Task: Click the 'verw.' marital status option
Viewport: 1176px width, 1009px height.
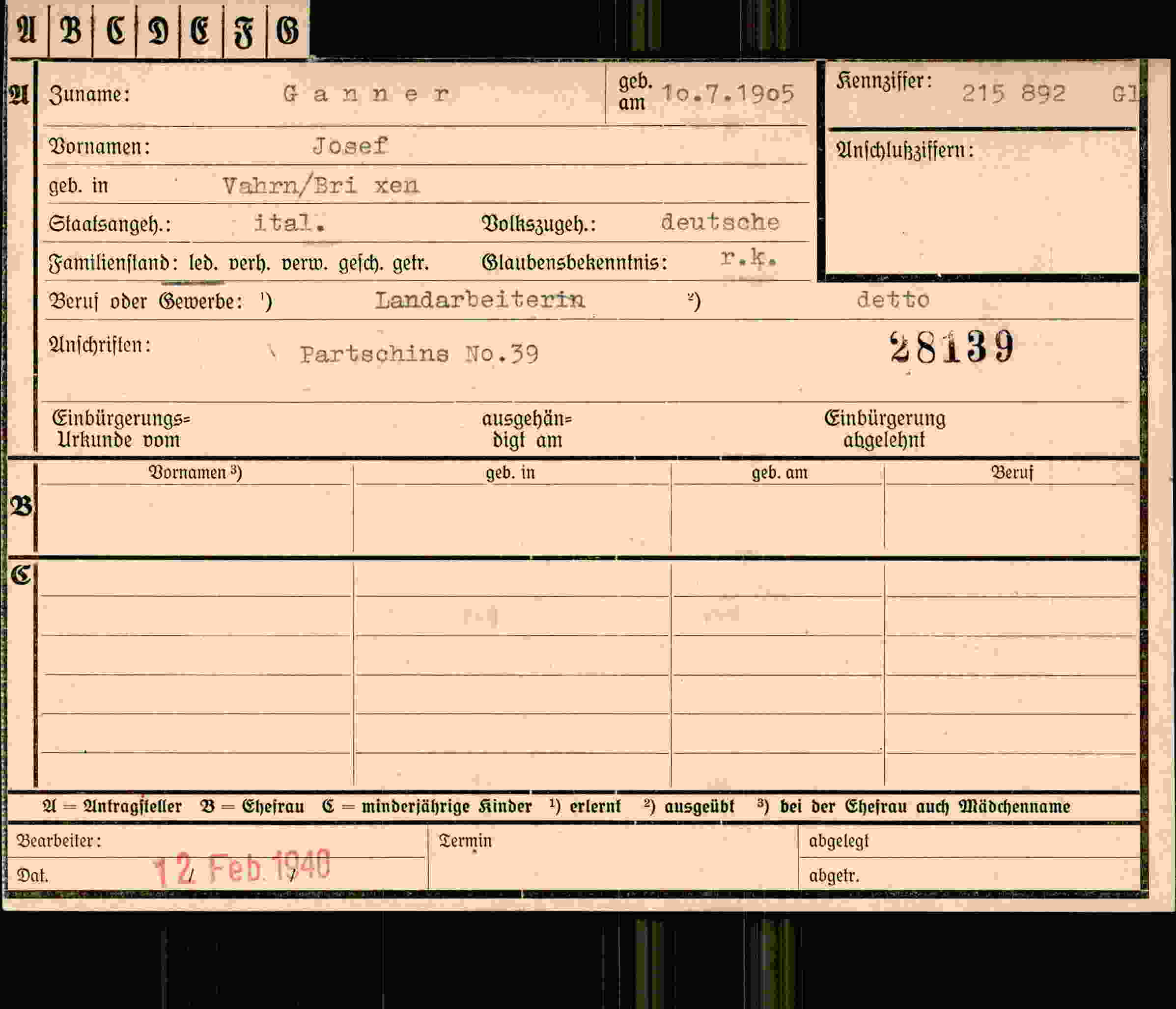Action: [x=305, y=263]
